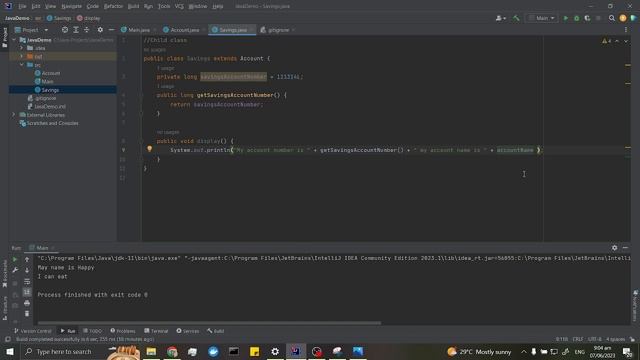Build project using the hammer icon
The width and height of the screenshot is (640, 360).
coord(516,18)
